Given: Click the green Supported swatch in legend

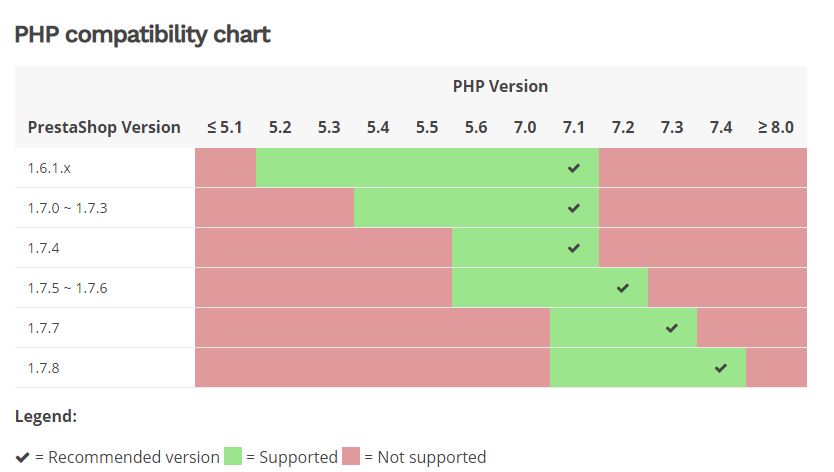Looking at the screenshot, I should click(x=234, y=457).
